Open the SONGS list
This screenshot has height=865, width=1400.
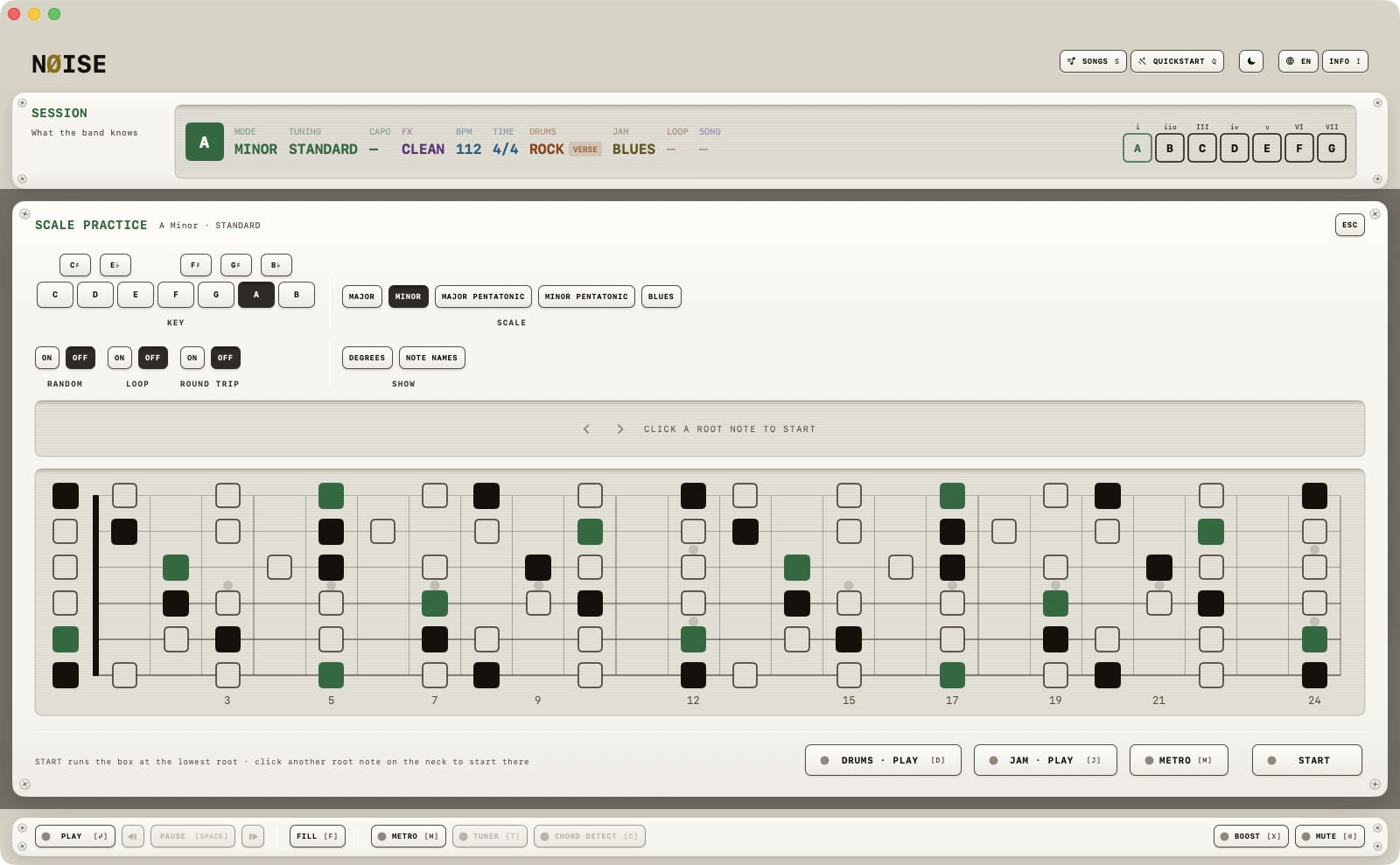(x=1093, y=61)
